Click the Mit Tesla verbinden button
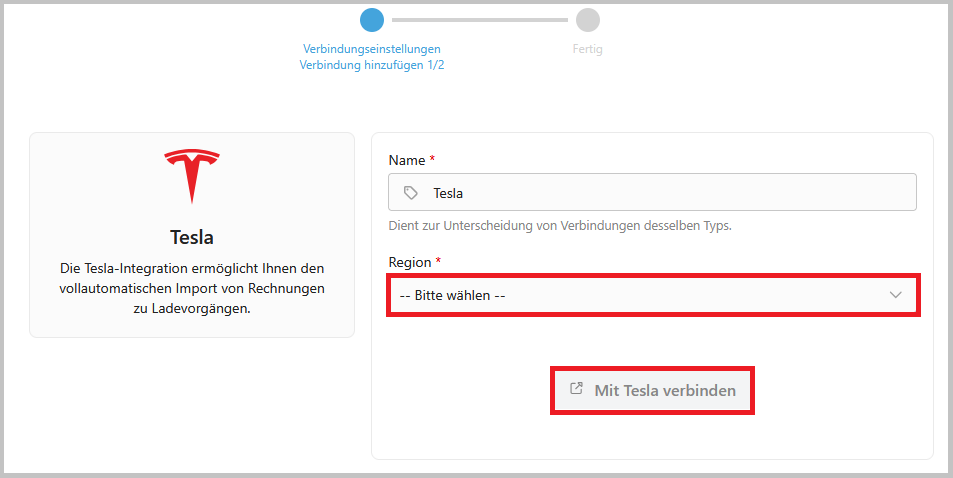The width and height of the screenshot is (953, 478). point(652,390)
